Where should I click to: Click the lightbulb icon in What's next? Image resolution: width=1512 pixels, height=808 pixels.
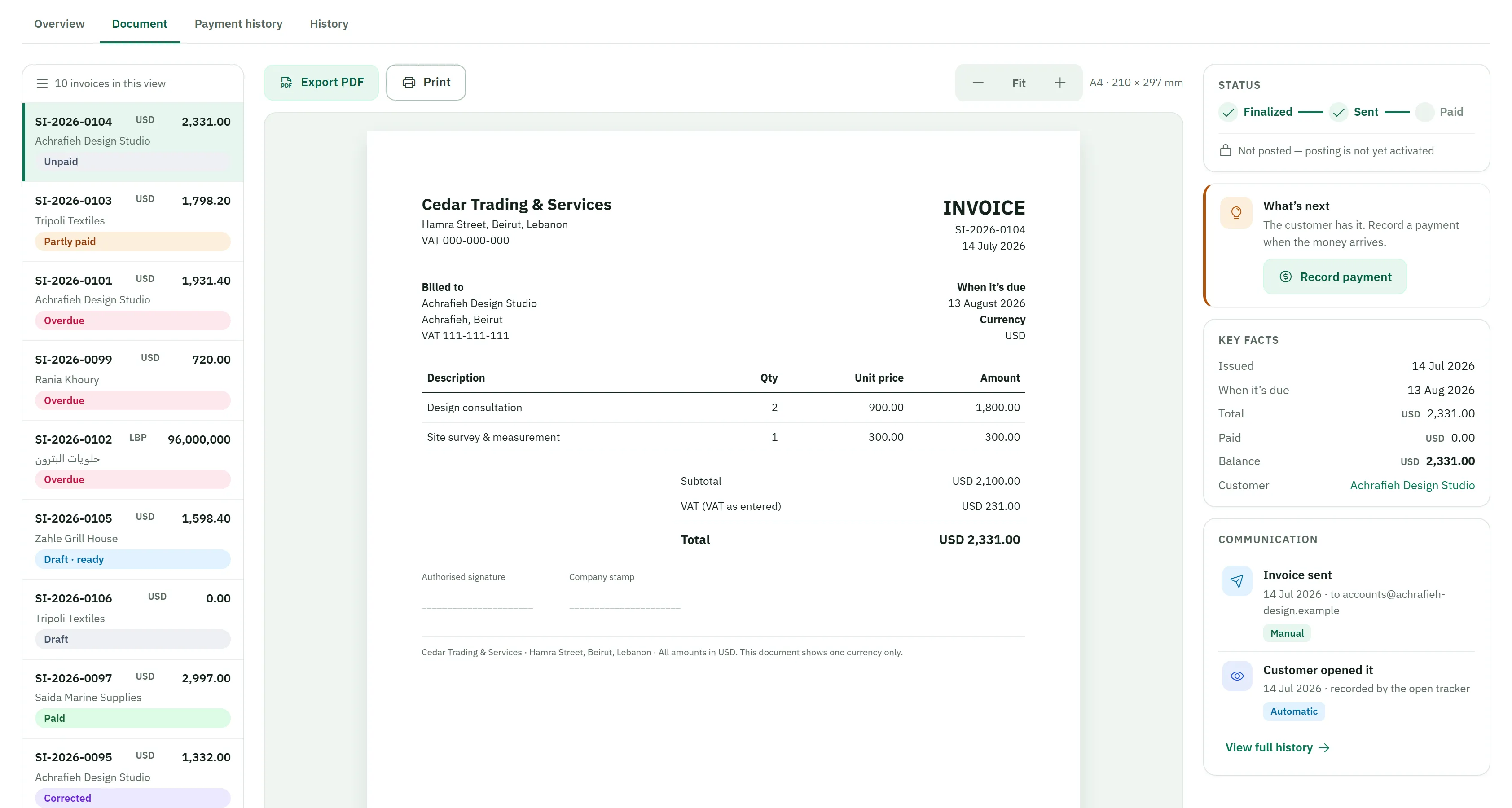coord(1236,212)
